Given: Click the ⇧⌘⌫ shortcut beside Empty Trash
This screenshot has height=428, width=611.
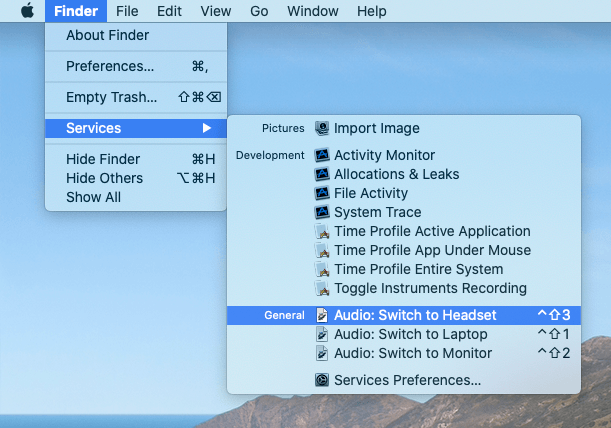Looking at the screenshot, I should click(200, 97).
